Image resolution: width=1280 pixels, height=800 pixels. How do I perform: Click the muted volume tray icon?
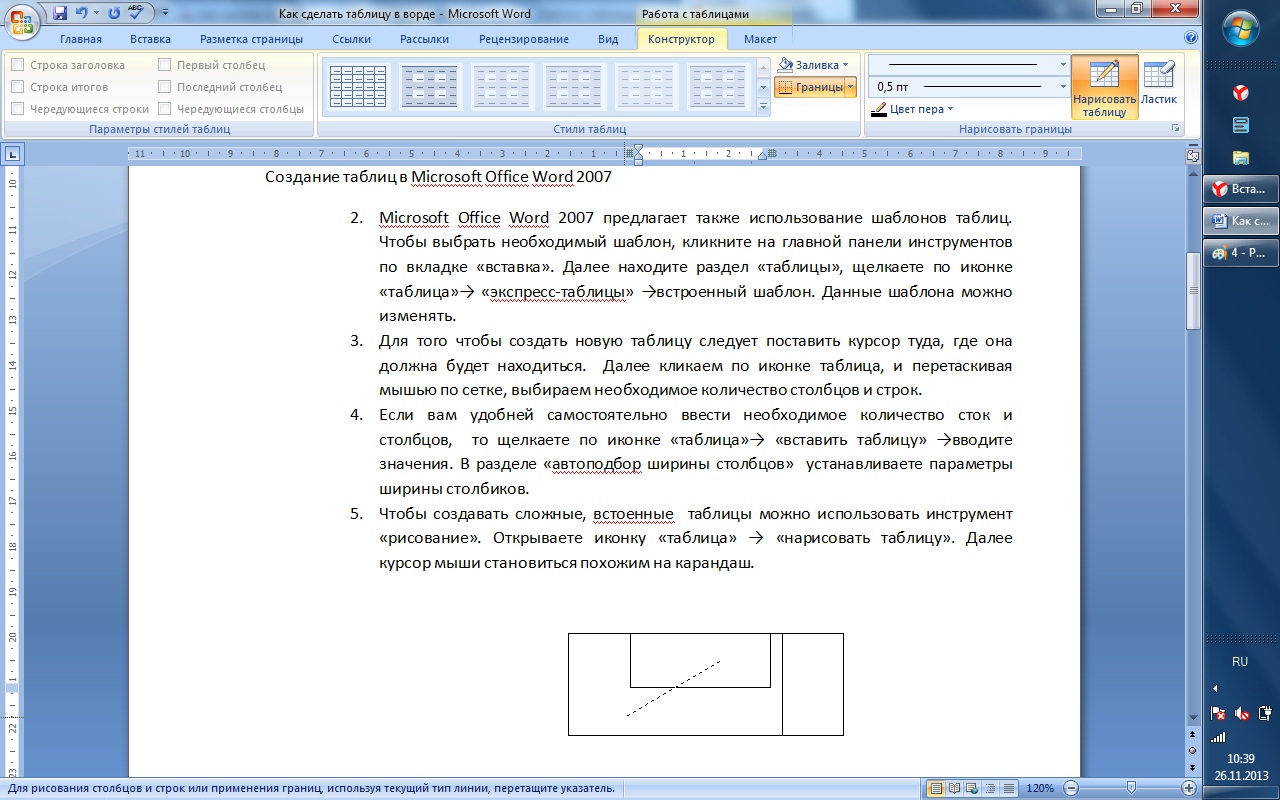tap(1242, 713)
